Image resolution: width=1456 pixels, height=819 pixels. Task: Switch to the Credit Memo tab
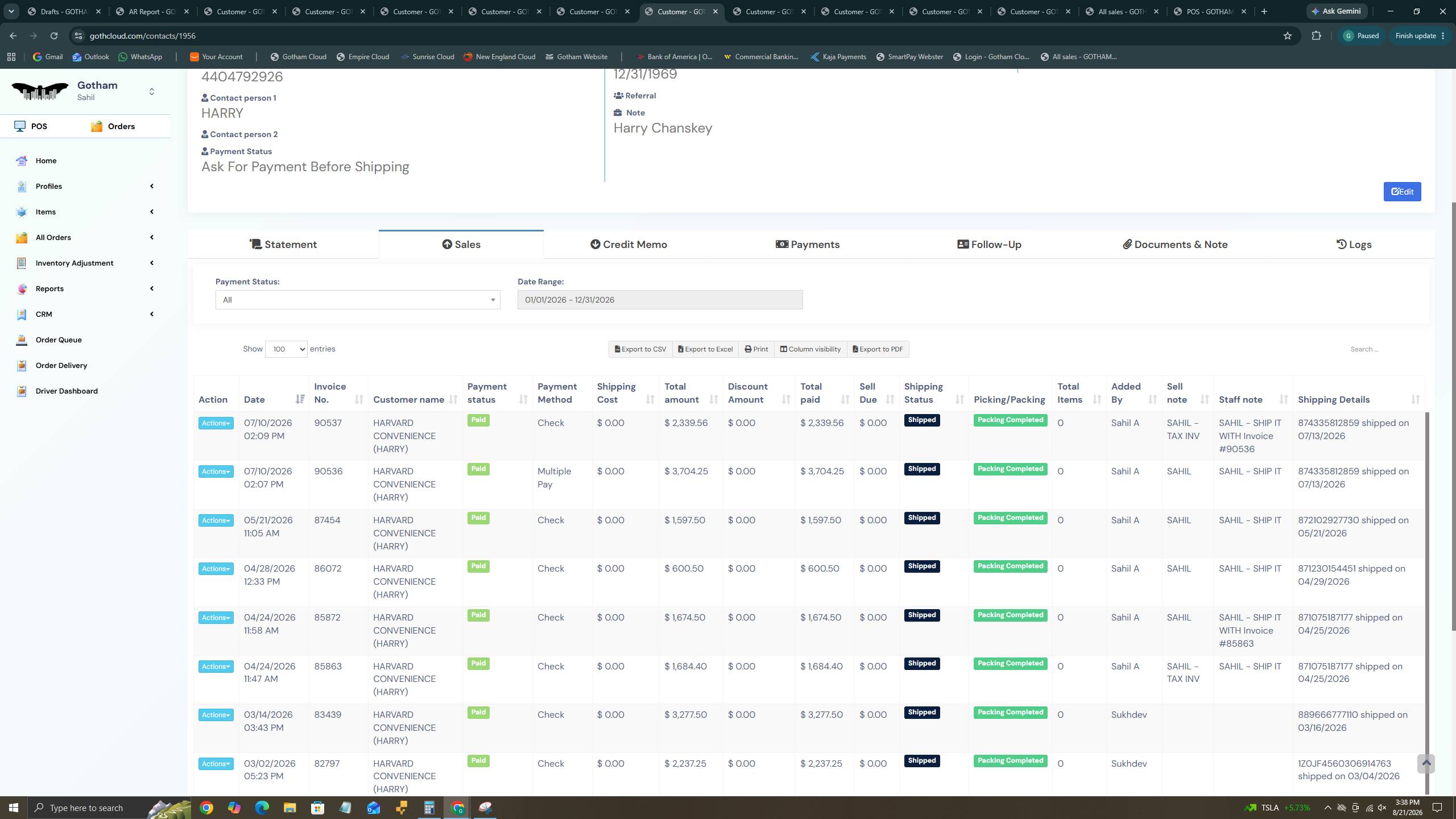pyautogui.click(x=628, y=245)
